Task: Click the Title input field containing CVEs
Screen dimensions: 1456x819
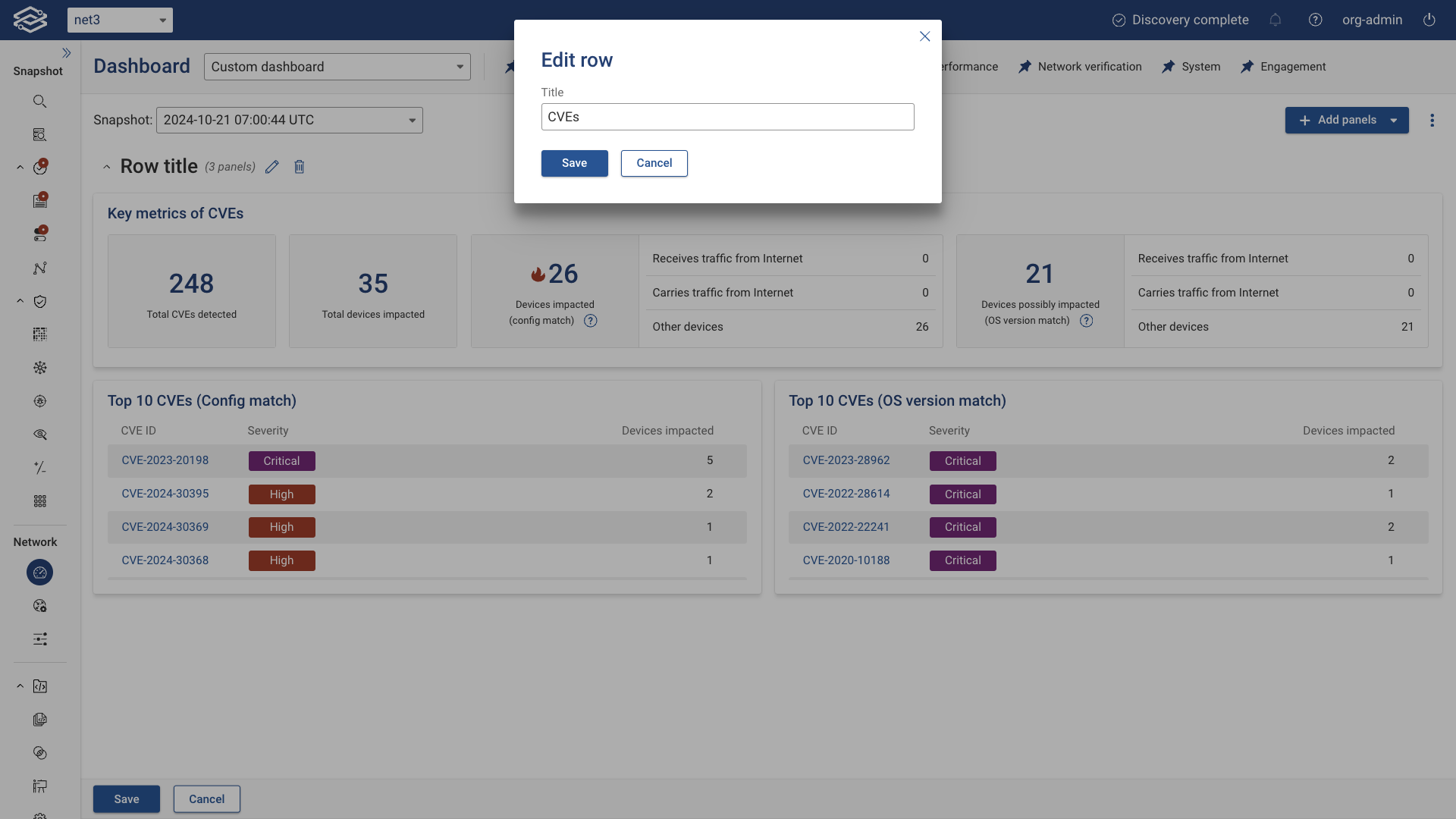Action: (x=727, y=118)
